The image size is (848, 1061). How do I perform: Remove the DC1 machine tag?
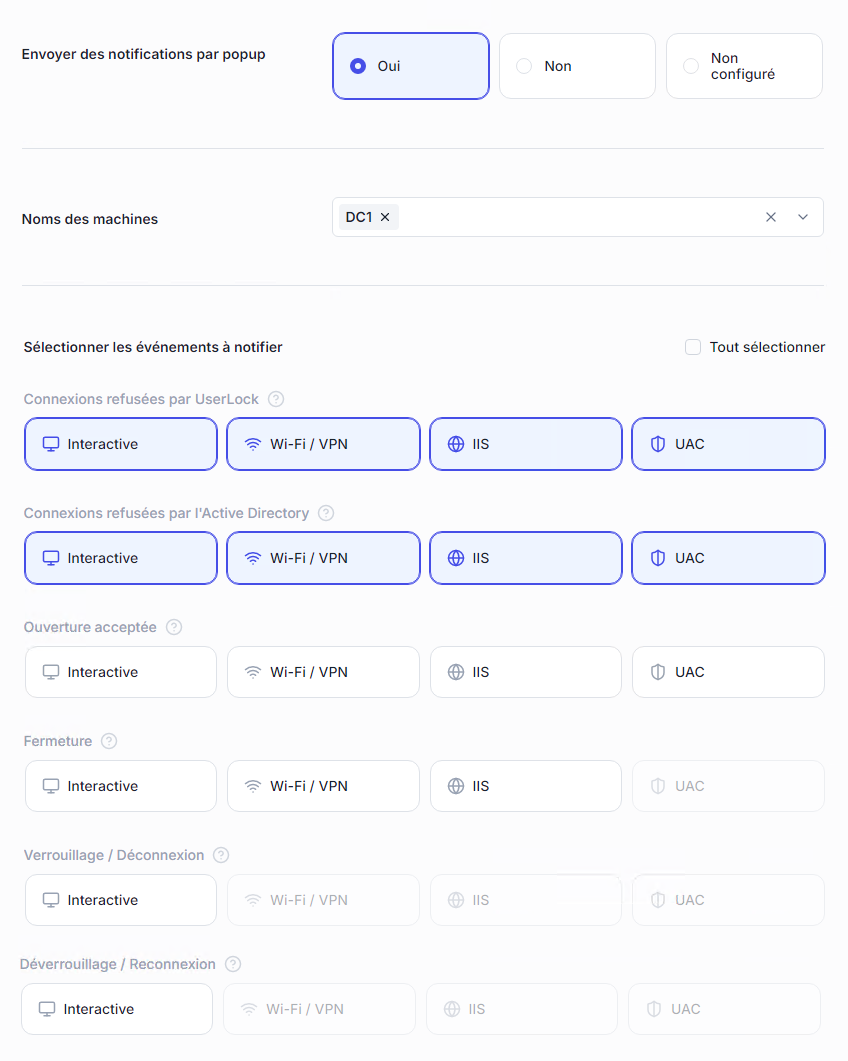pos(385,217)
